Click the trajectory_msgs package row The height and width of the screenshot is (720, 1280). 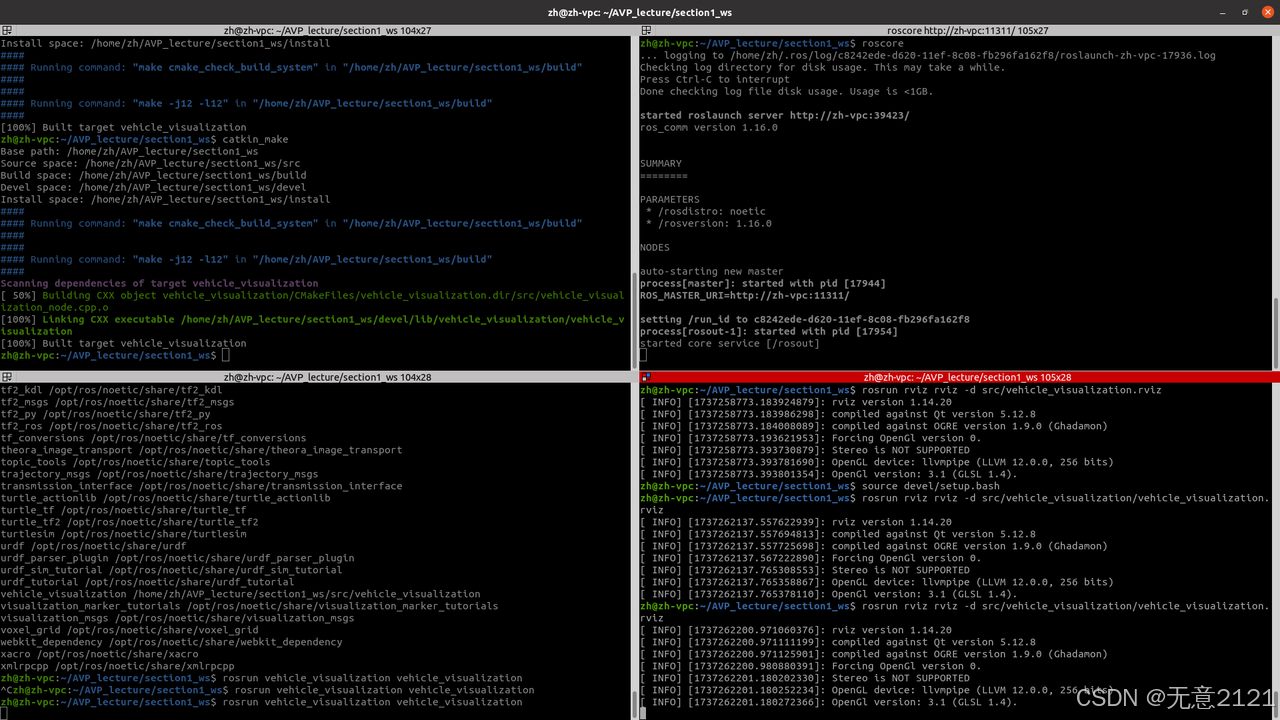click(x=159, y=474)
